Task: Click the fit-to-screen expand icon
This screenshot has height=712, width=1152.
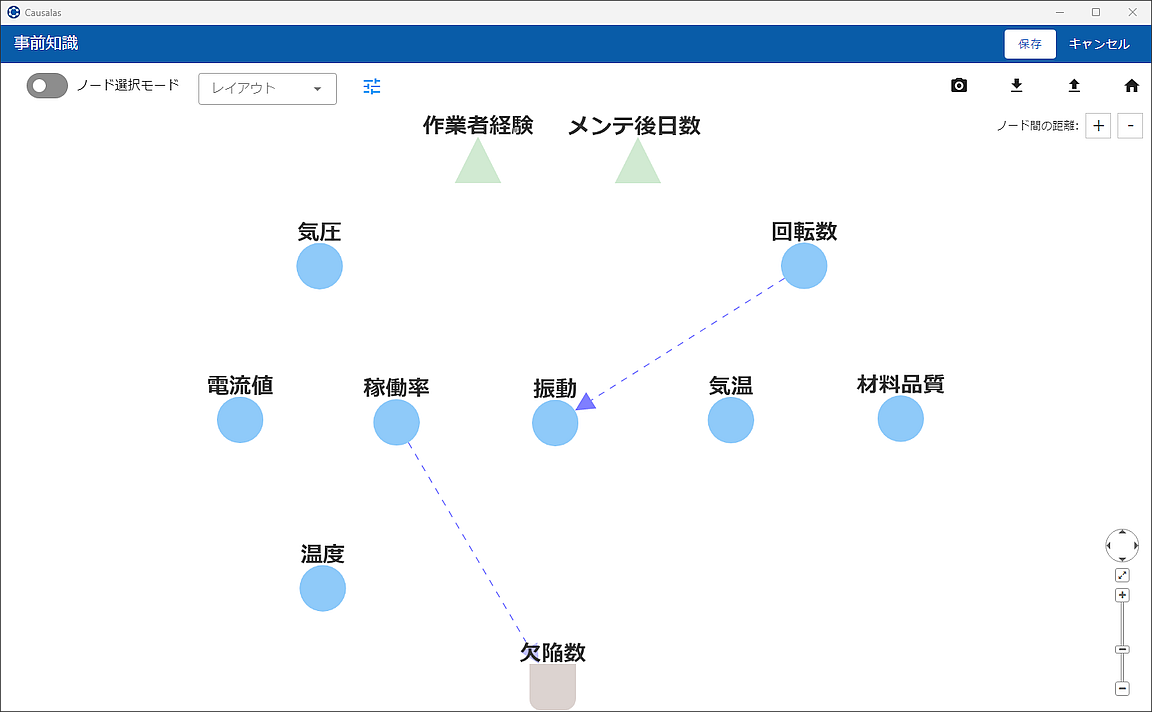Action: point(1122,575)
